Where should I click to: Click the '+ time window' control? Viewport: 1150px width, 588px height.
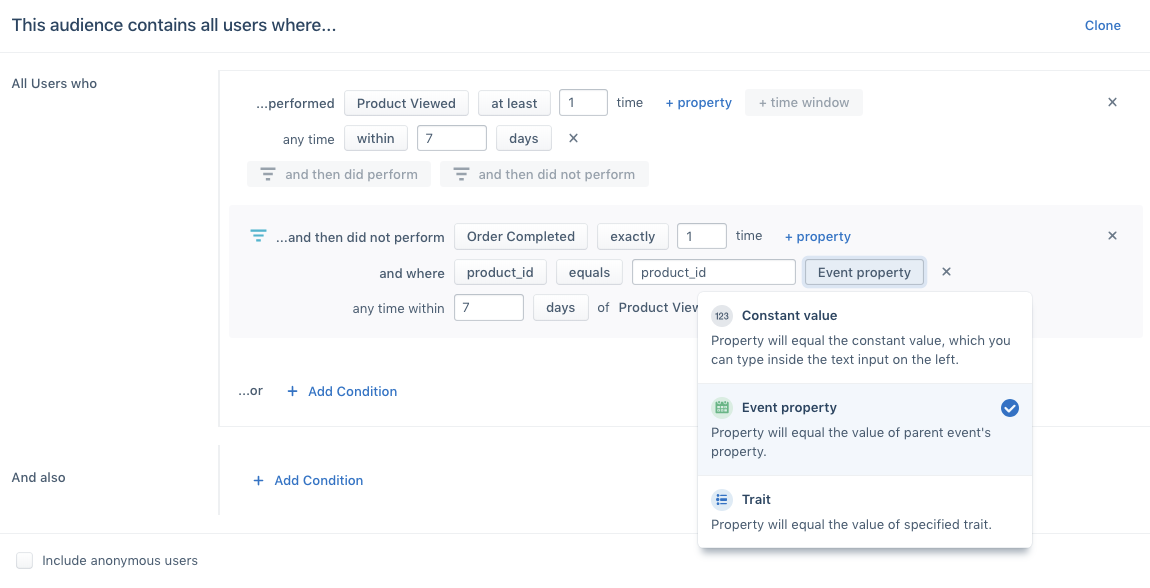coord(803,102)
